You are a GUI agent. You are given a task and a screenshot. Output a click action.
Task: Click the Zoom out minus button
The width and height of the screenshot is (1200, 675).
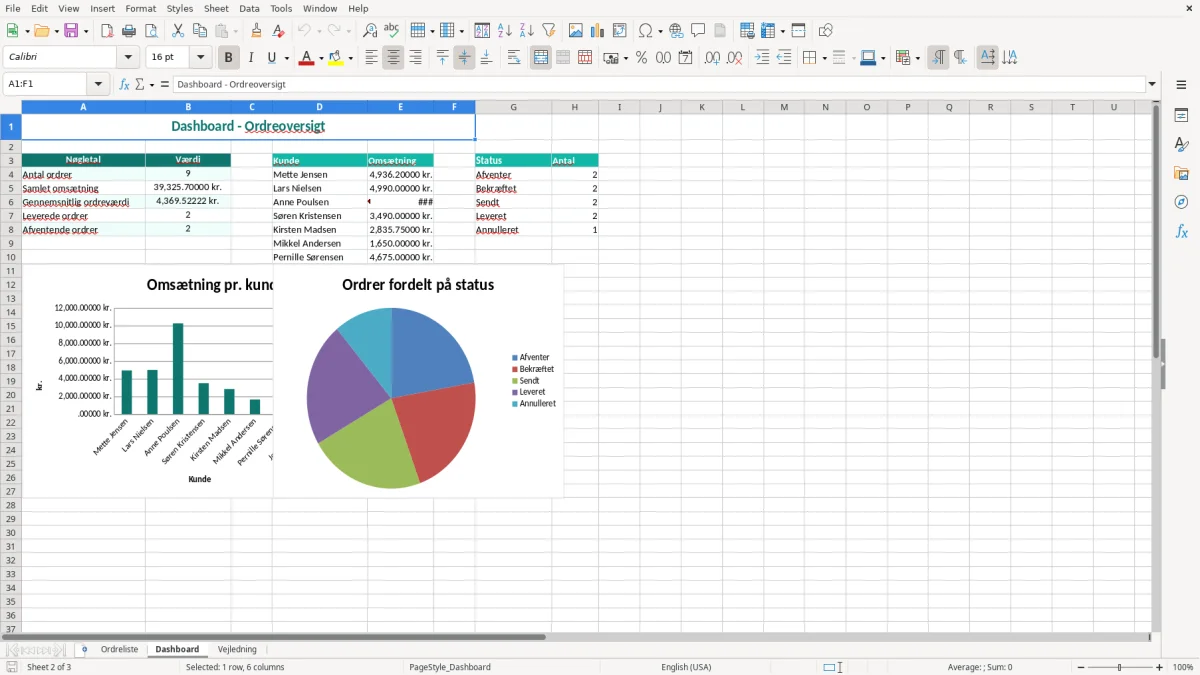tap(1081, 667)
